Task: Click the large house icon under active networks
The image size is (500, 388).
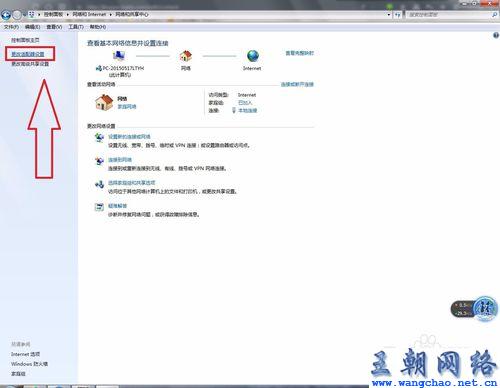Action: point(104,102)
